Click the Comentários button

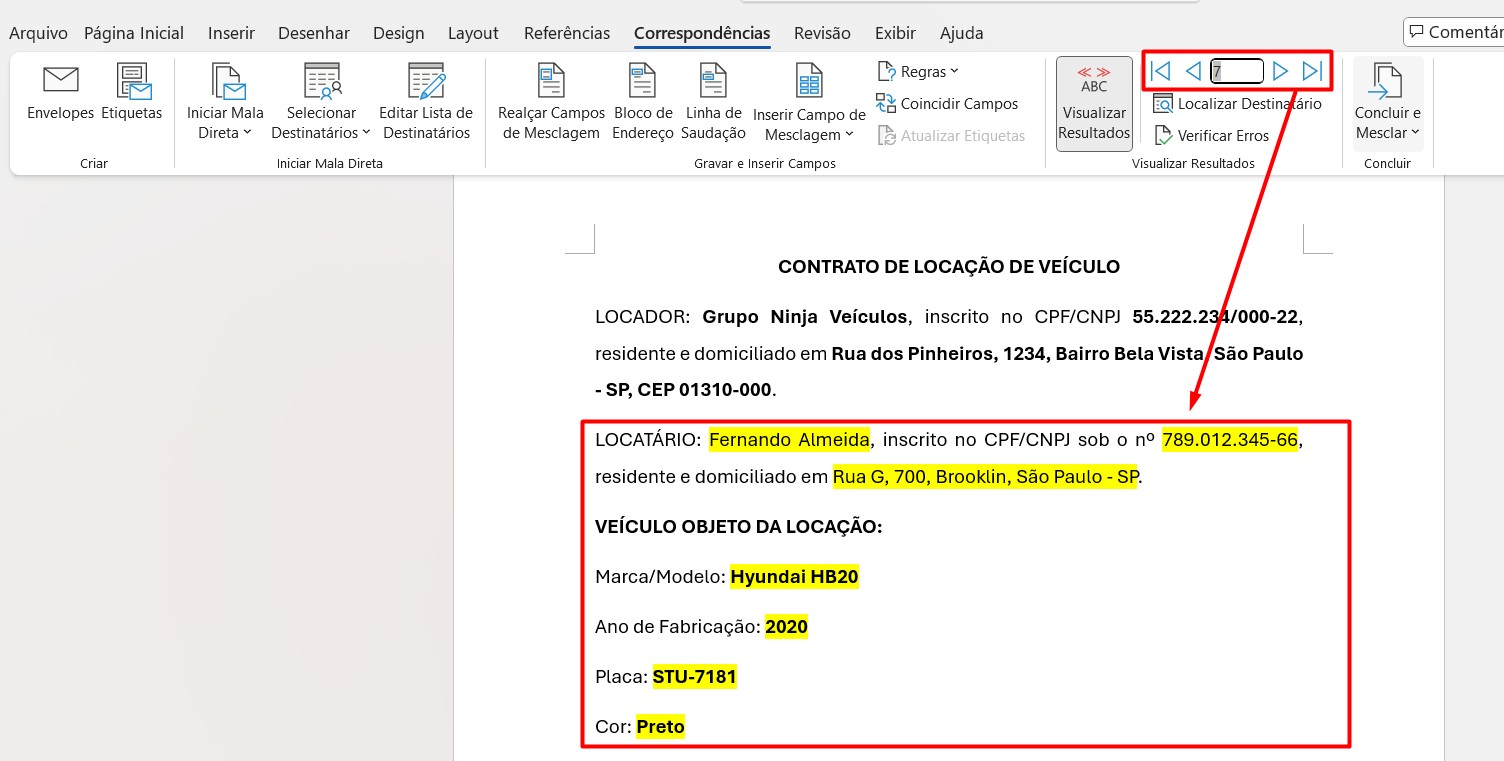(1455, 32)
